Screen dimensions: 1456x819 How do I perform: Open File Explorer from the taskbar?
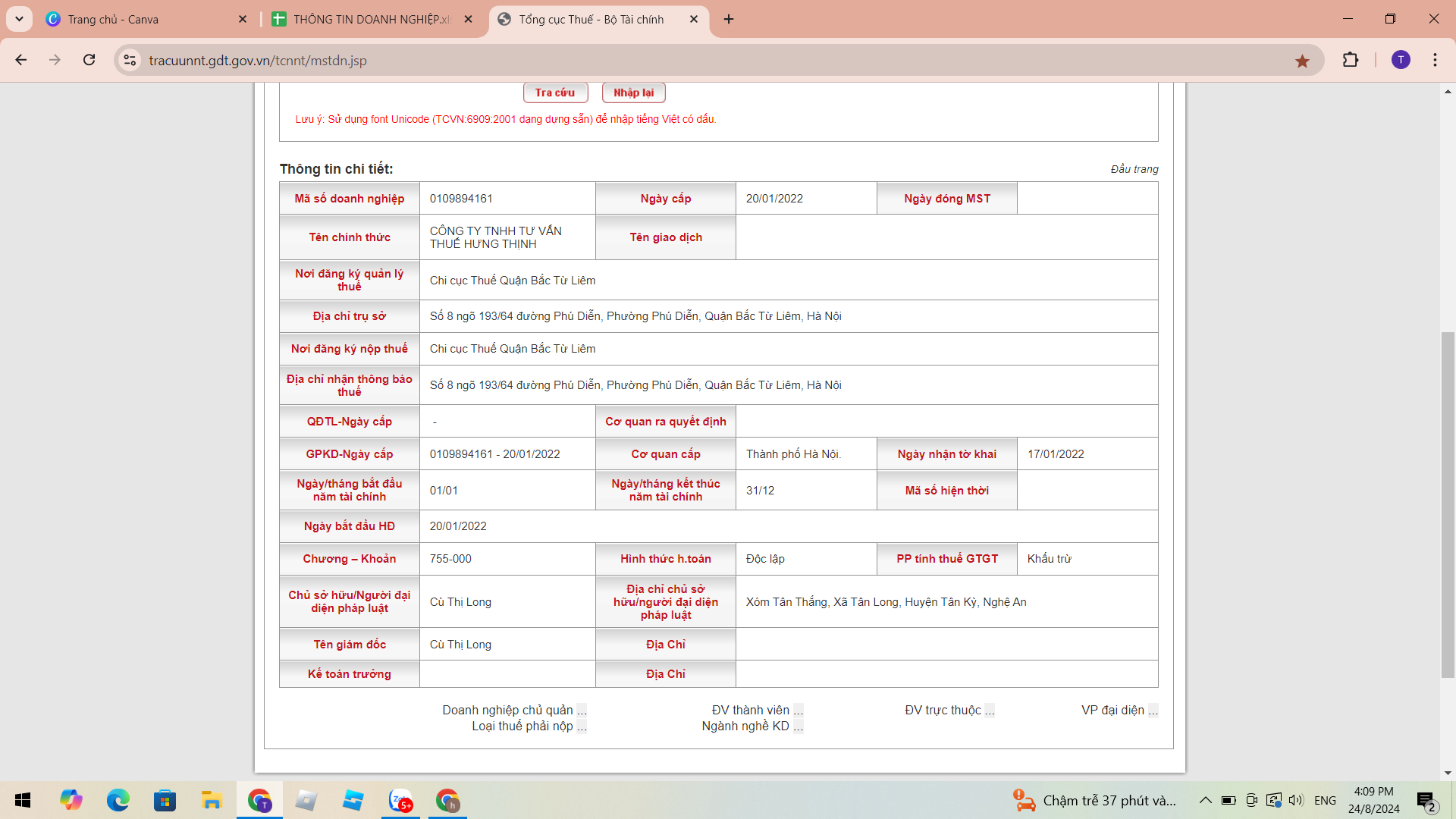click(x=212, y=800)
